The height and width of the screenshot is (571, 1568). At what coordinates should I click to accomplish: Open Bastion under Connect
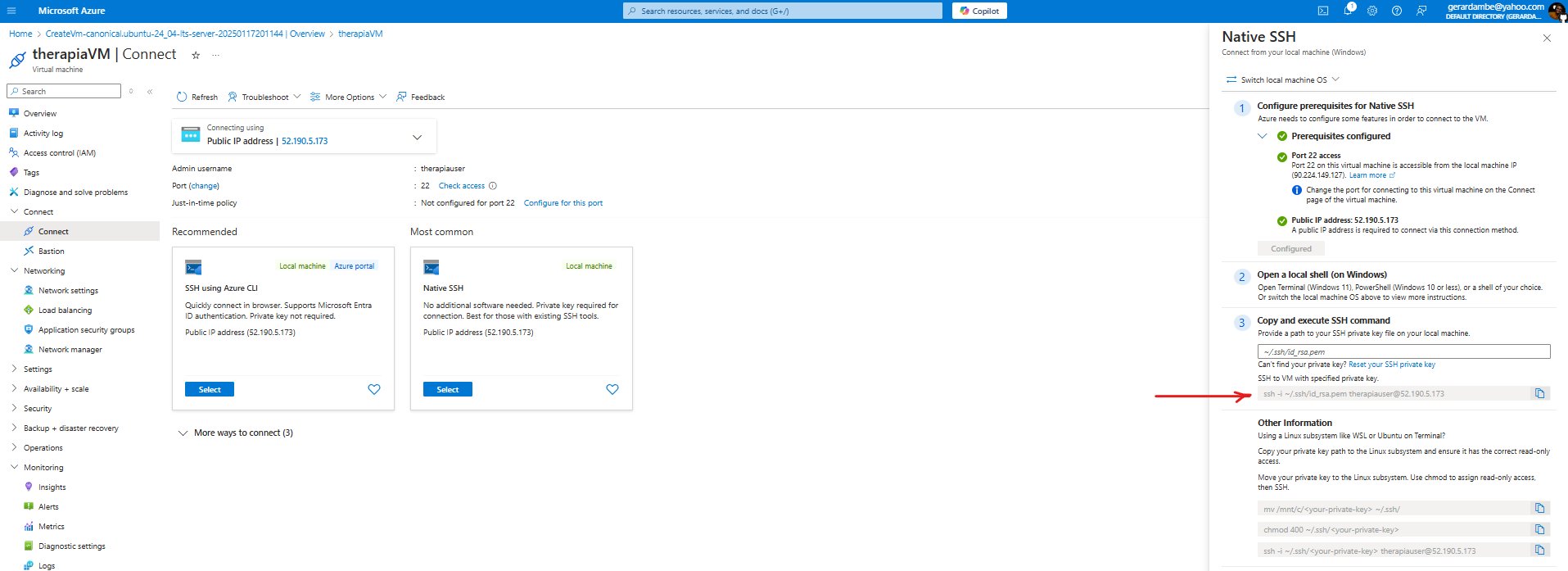click(51, 252)
